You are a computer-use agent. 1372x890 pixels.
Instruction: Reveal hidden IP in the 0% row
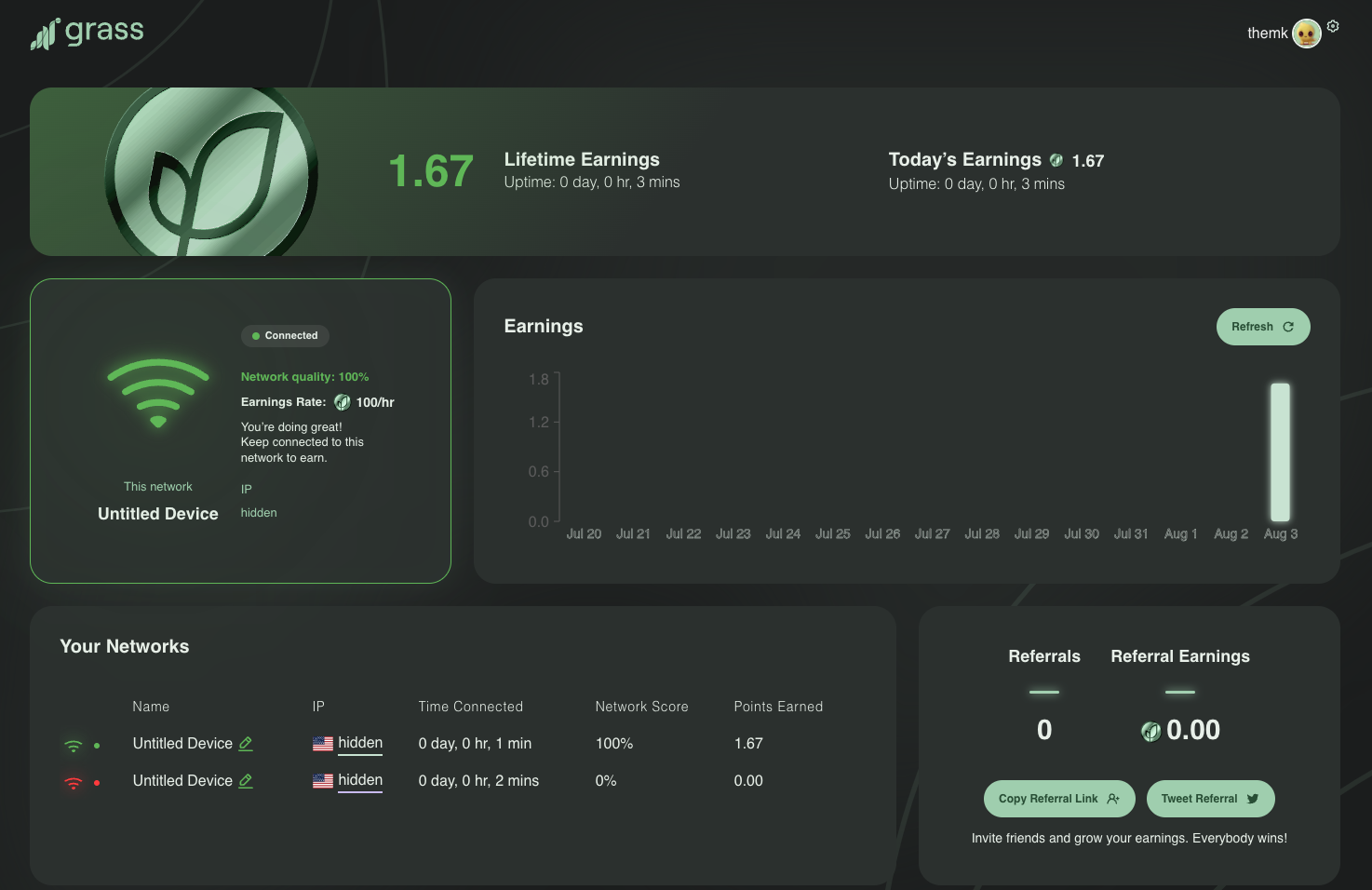click(360, 780)
